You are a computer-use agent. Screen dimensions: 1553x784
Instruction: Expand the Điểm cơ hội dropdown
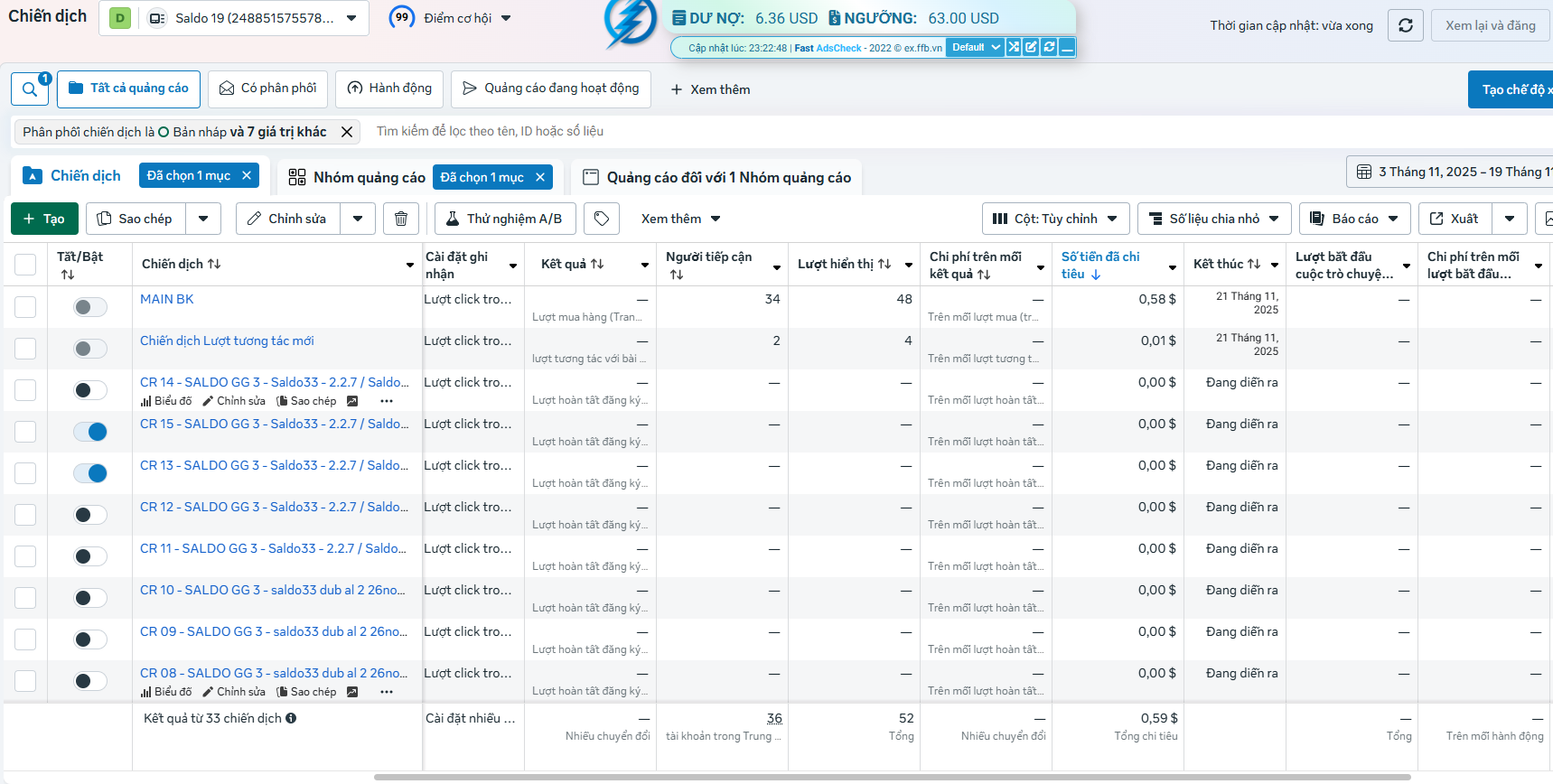pyautogui.click(x=506, y=18)
